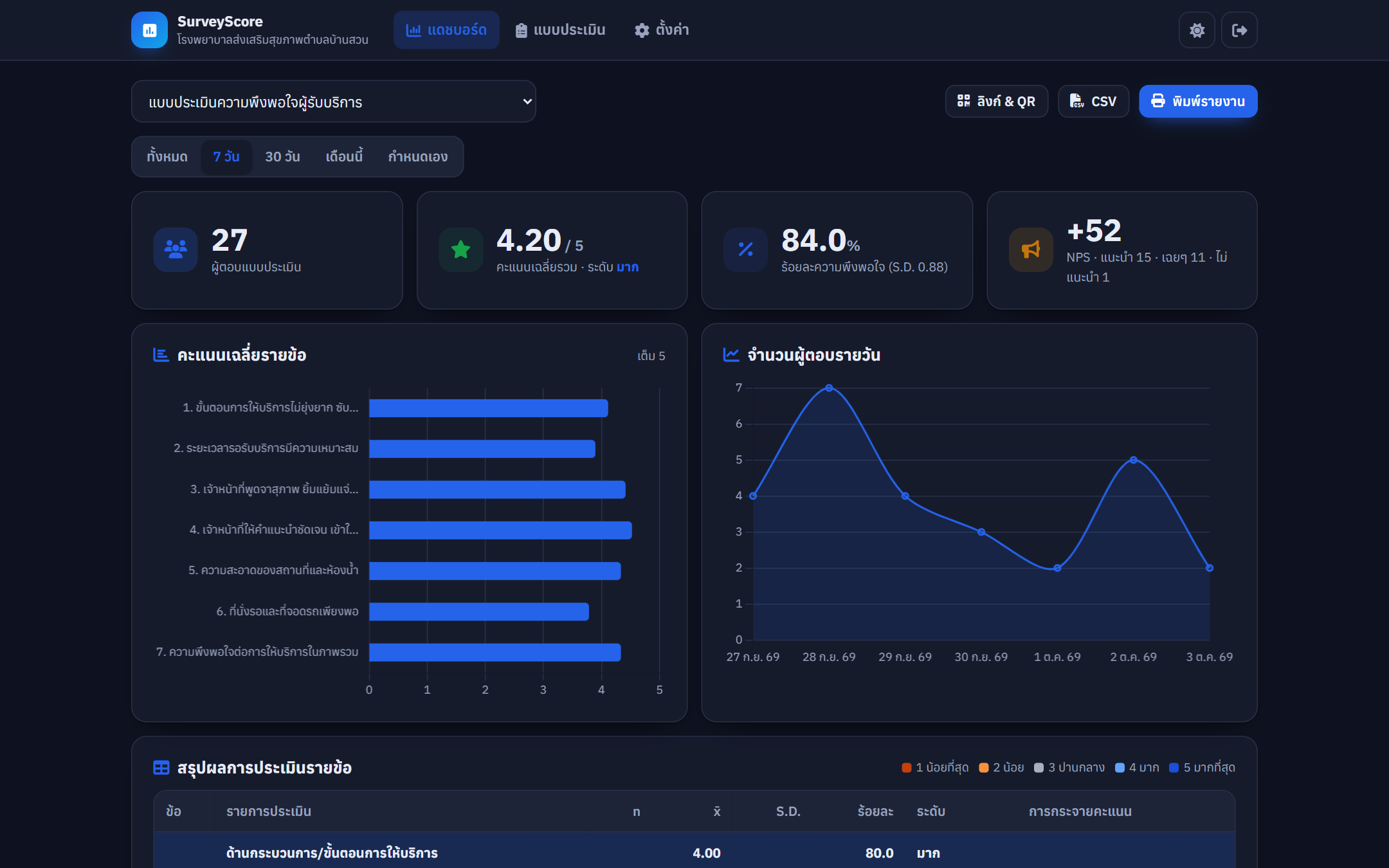Select the ทั้งหมด time range
The height and width of the screenshot is (868, 1389).
point(167,157)
